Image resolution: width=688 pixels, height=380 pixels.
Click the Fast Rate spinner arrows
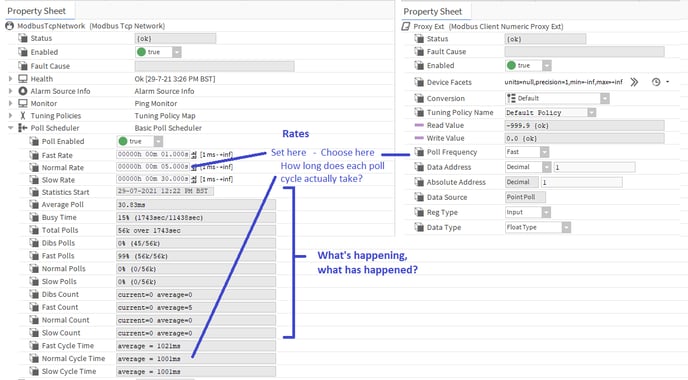point(194,155)
